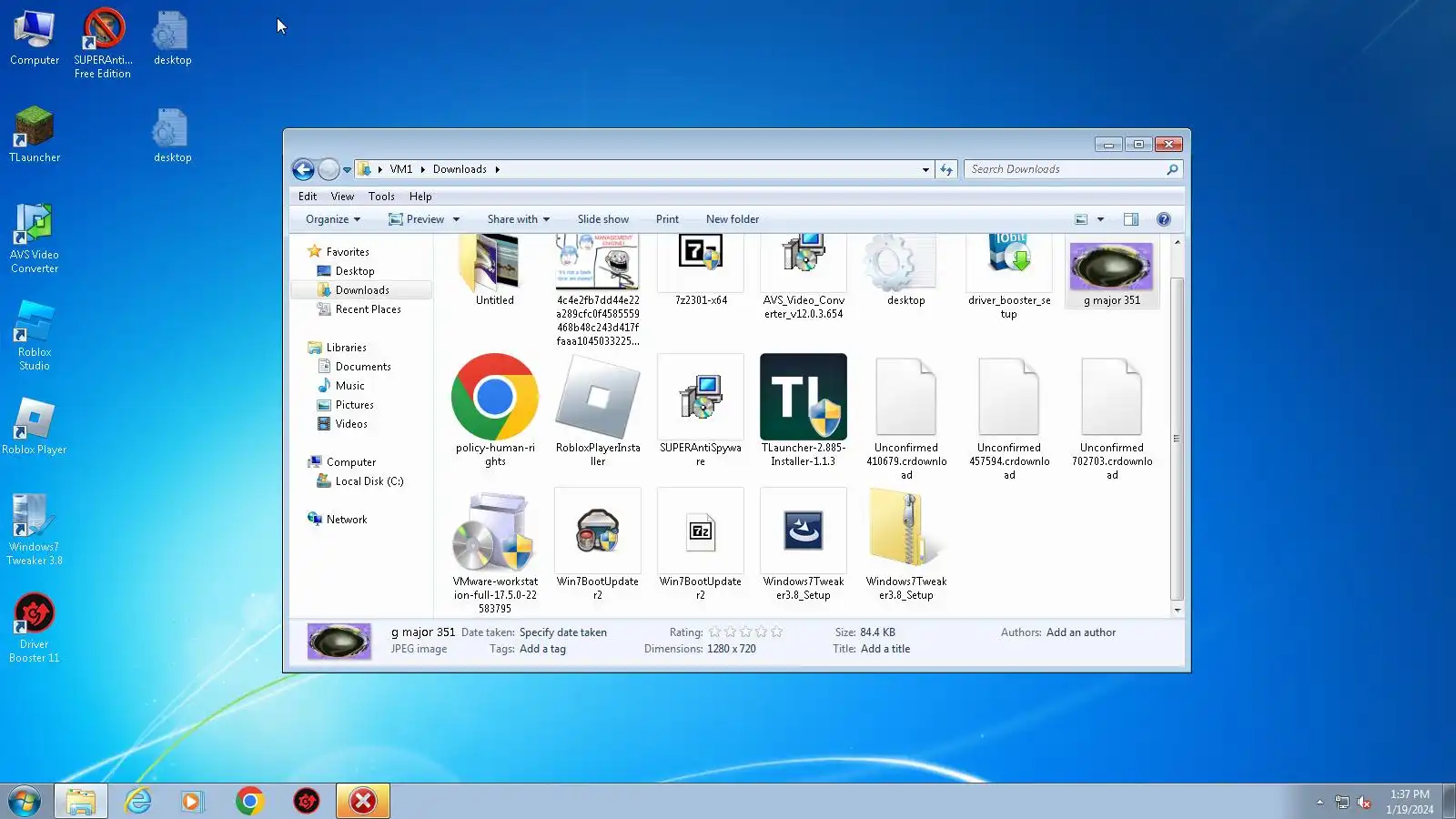Image resolution: width=1456 pixels, height=819 pixels.
Task: Click in the Search Downloads box
Action: click(1065, 169)
